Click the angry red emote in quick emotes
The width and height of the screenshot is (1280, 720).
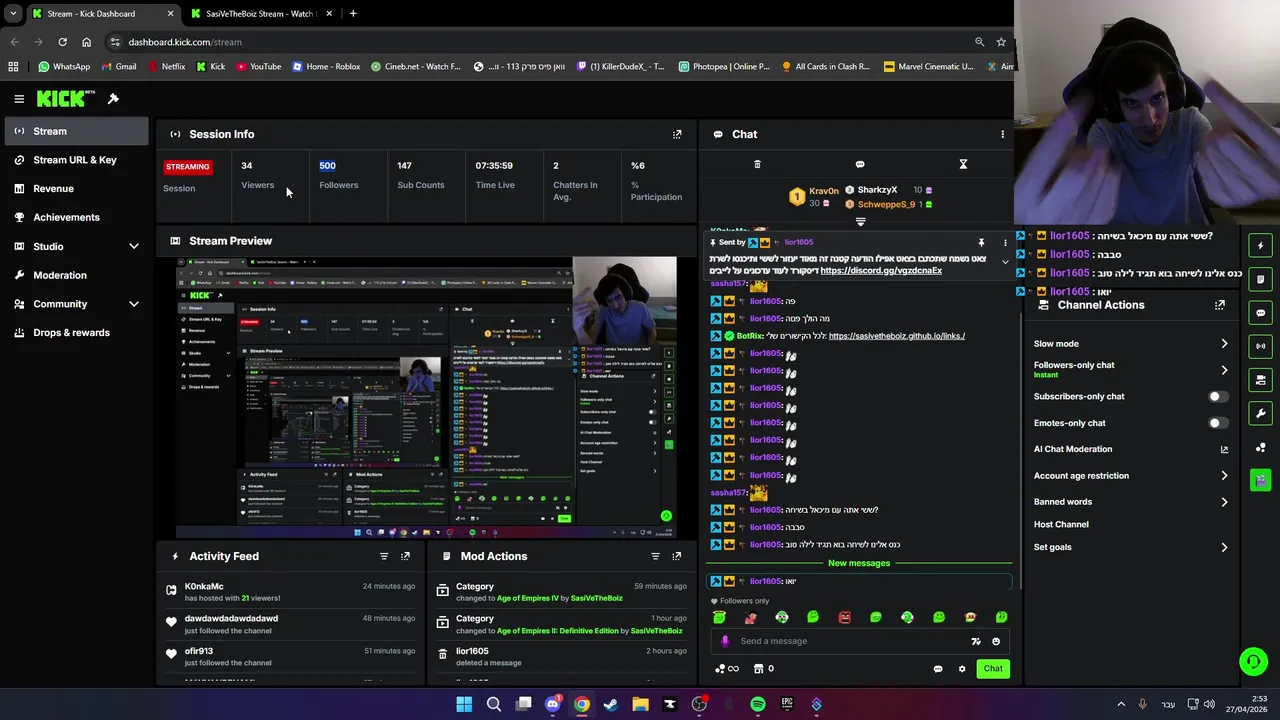[844, 617]
